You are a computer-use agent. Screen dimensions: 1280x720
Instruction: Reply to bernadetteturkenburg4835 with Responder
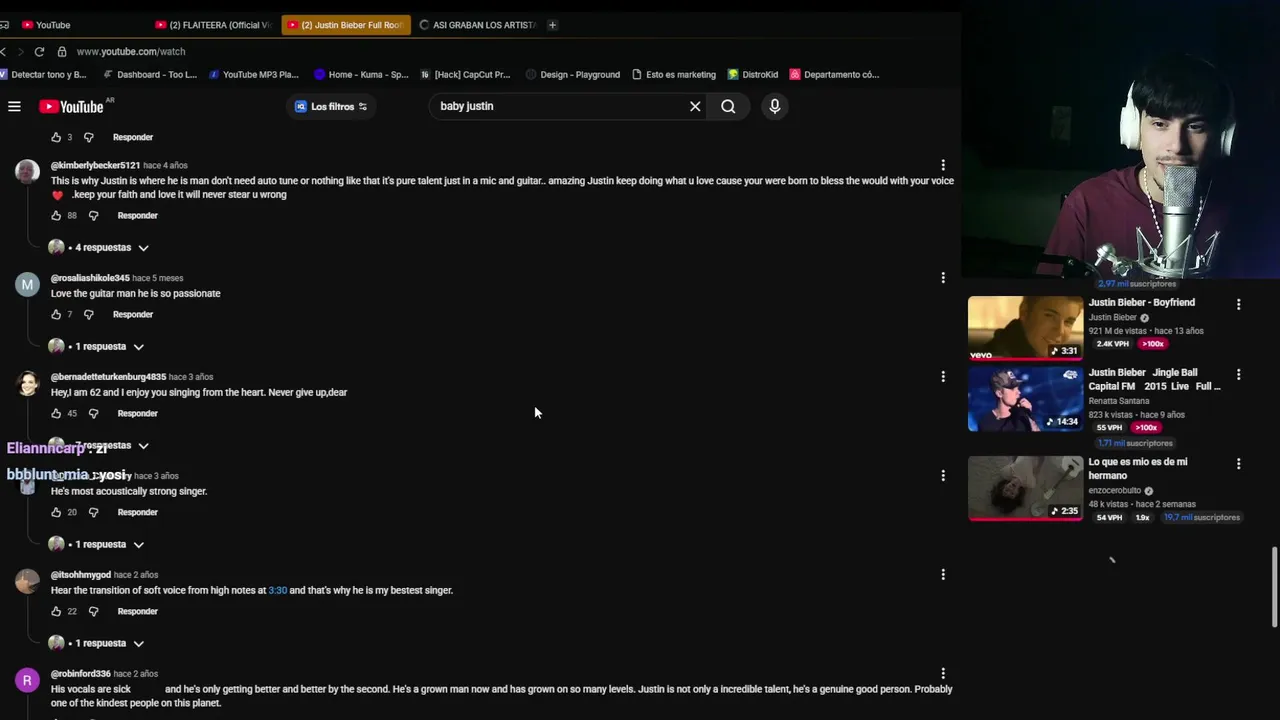coord(137,413)
